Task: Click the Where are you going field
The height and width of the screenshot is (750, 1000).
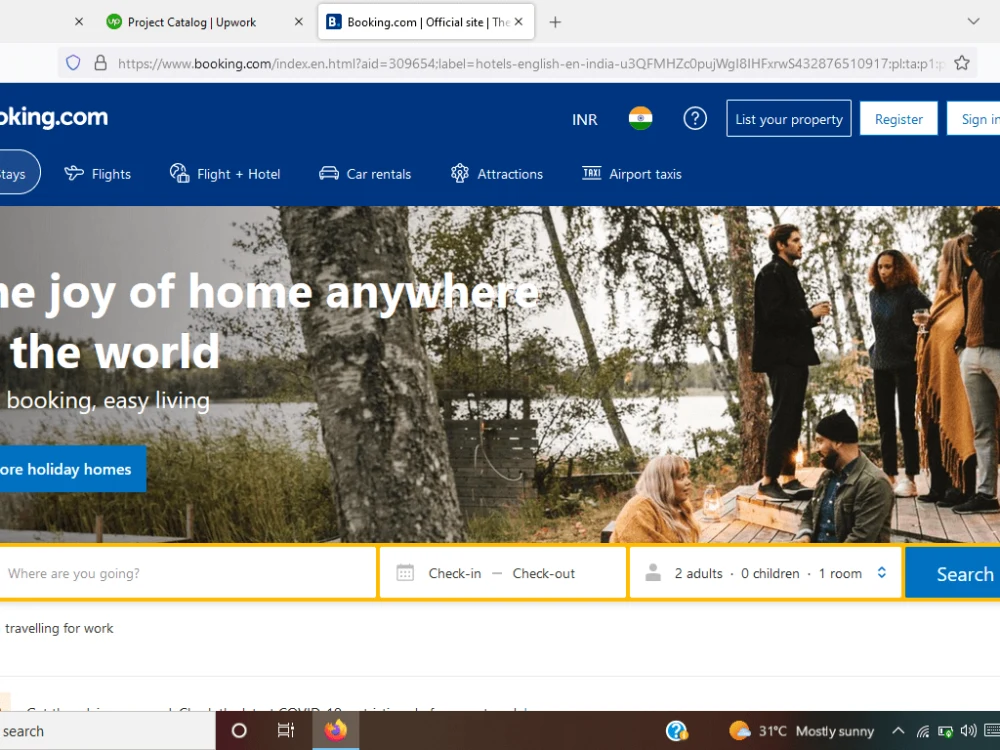Action: (x=188, y=573)
